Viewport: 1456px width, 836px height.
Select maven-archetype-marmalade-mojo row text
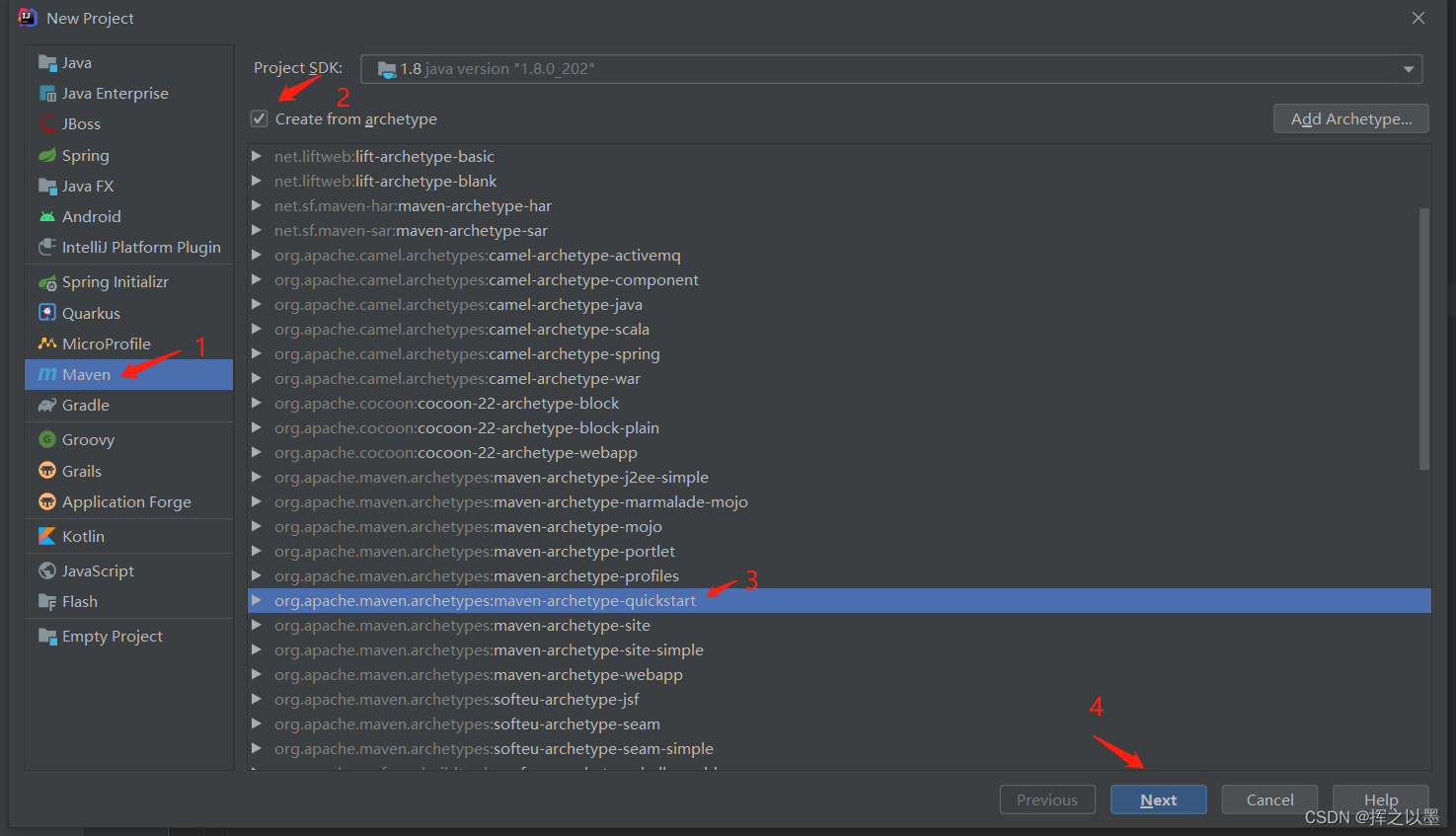(511, 502)
